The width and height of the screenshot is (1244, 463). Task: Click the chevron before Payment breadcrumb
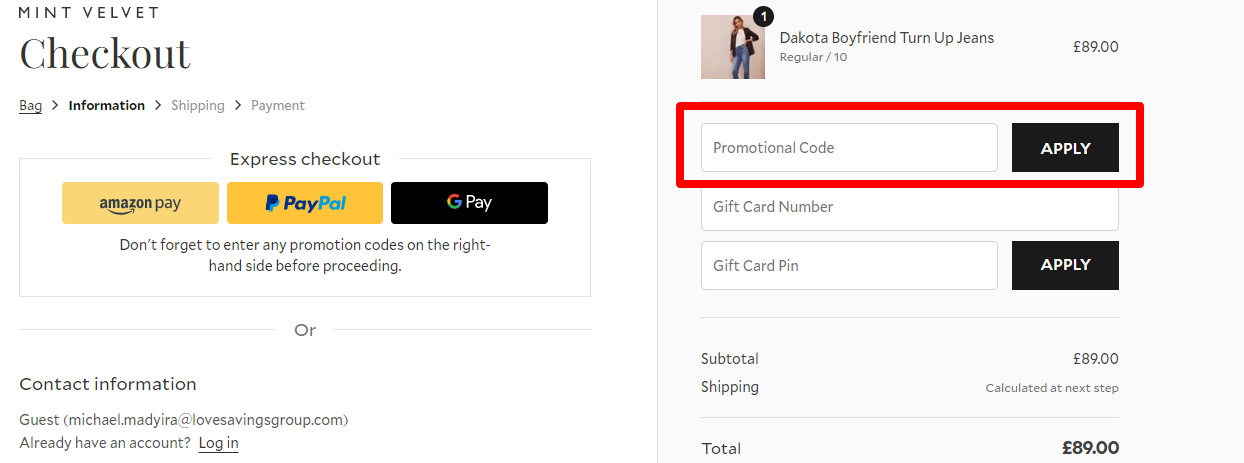pos(238,106)
